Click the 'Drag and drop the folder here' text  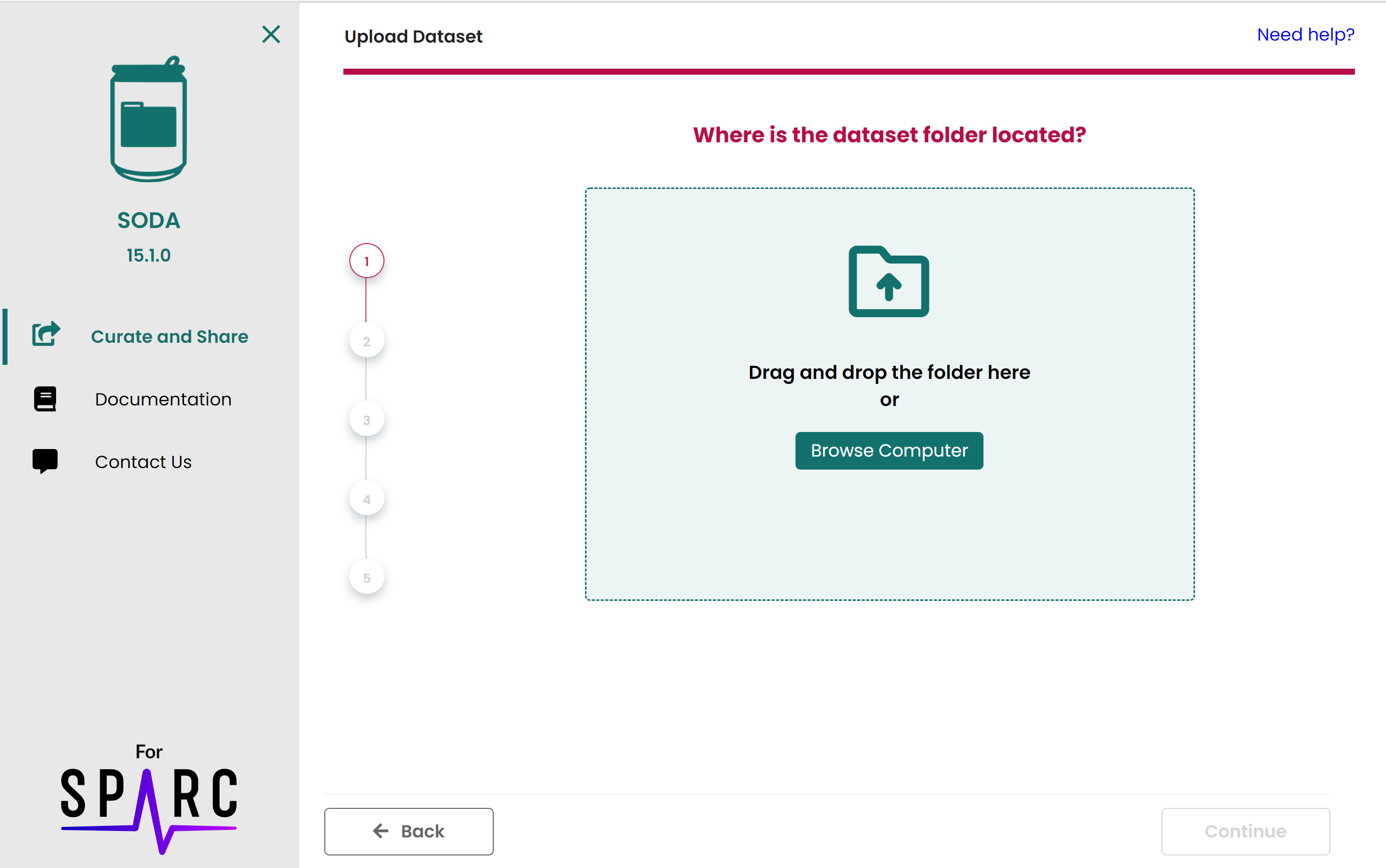tap(889, 372)
